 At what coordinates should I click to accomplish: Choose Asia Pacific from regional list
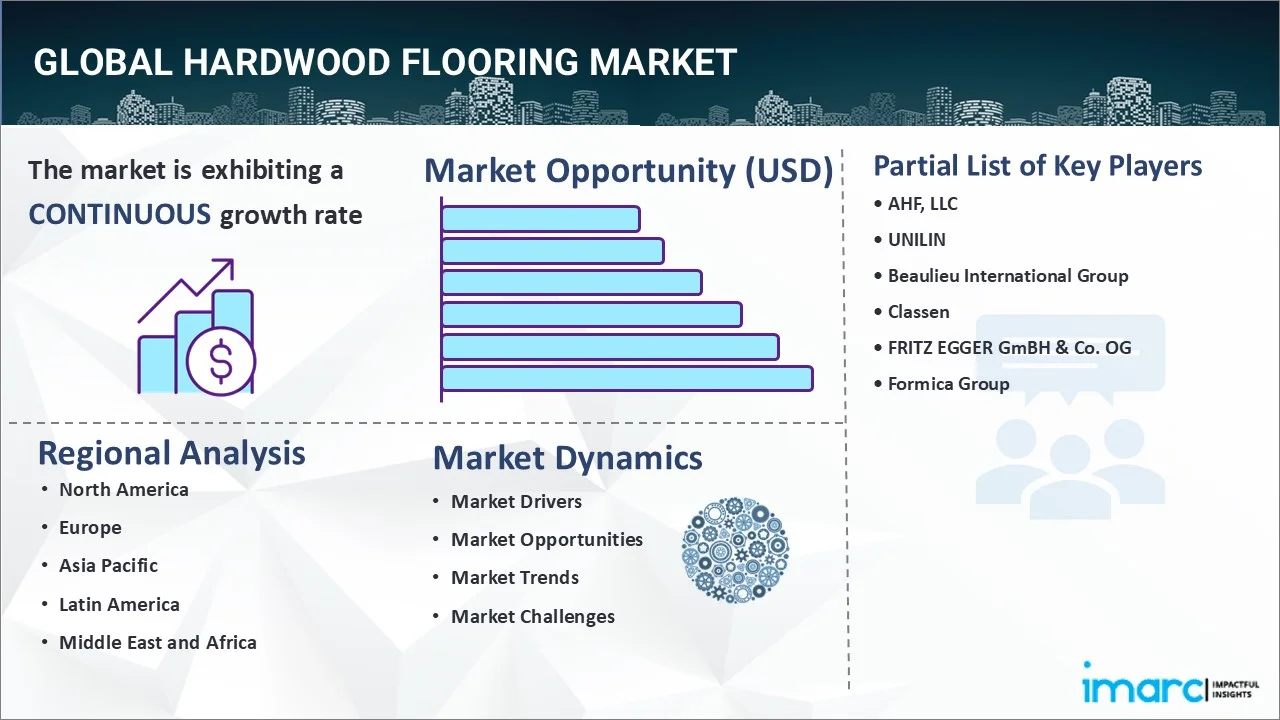[x=108, y=565]
